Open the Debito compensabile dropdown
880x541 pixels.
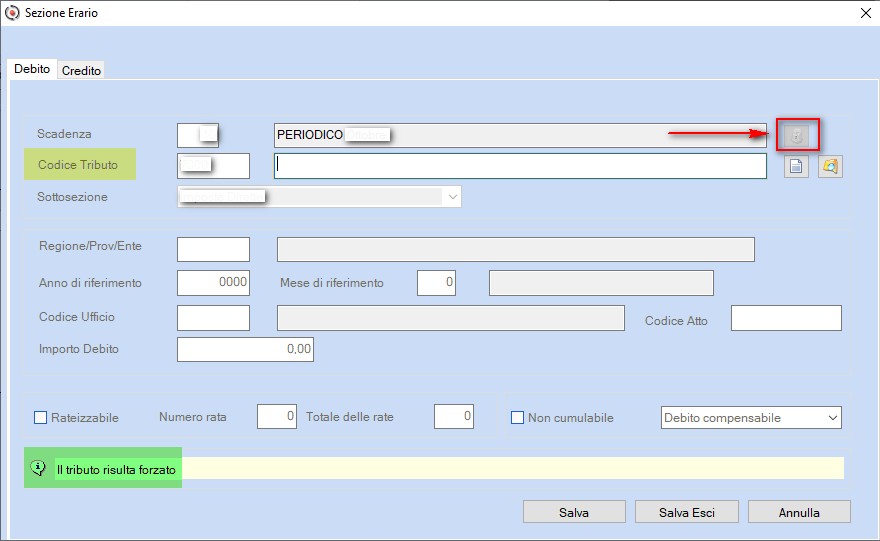click(x=751, y=417)
